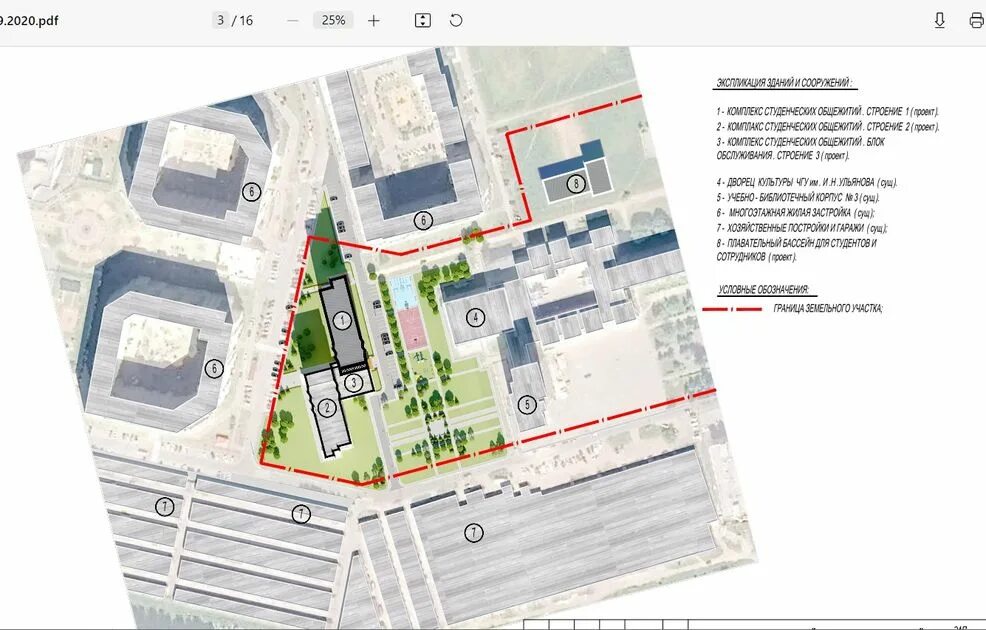Print the PDF document
This screenshot has width=986, height=630.
(x=977, y=20)
